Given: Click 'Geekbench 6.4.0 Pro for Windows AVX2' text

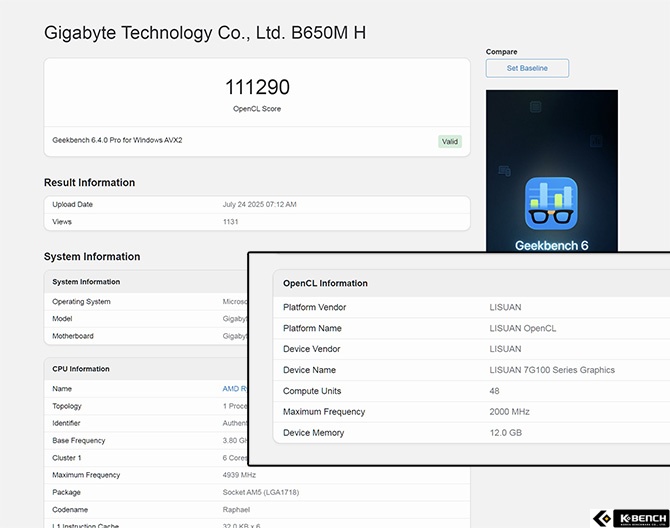Looking at the screenshot, I should click(x=117, y=140).
